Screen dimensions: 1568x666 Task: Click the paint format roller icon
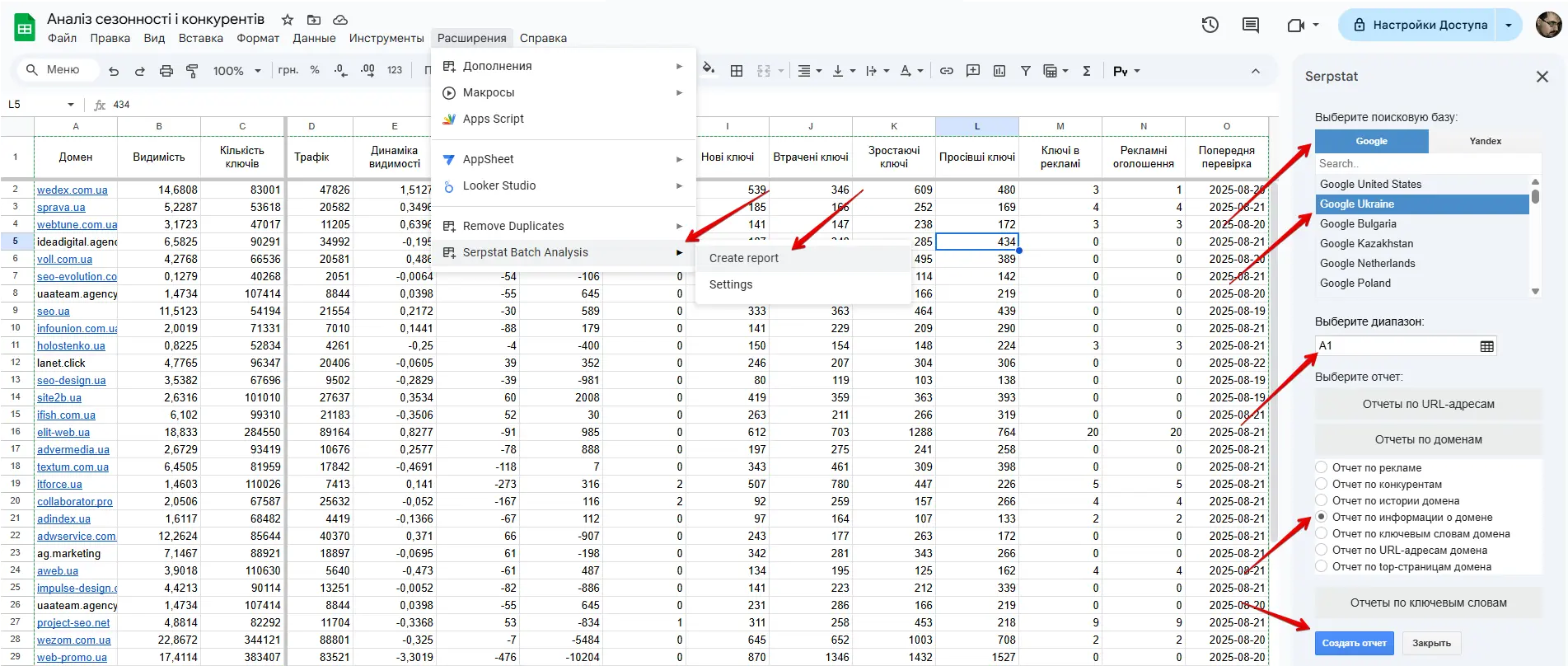[x=192, y=71]
